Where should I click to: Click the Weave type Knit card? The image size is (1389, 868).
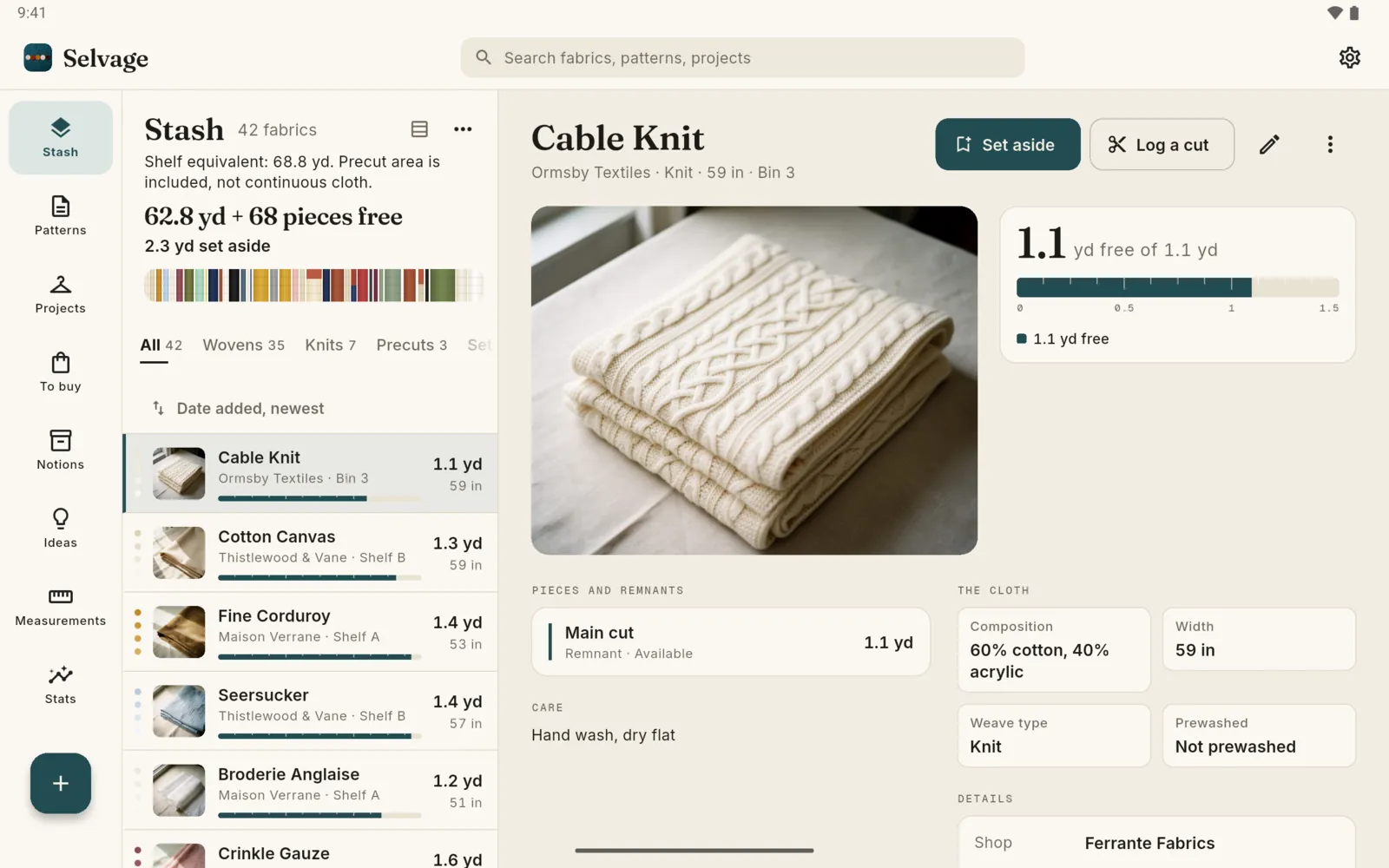coord(1054,735)
